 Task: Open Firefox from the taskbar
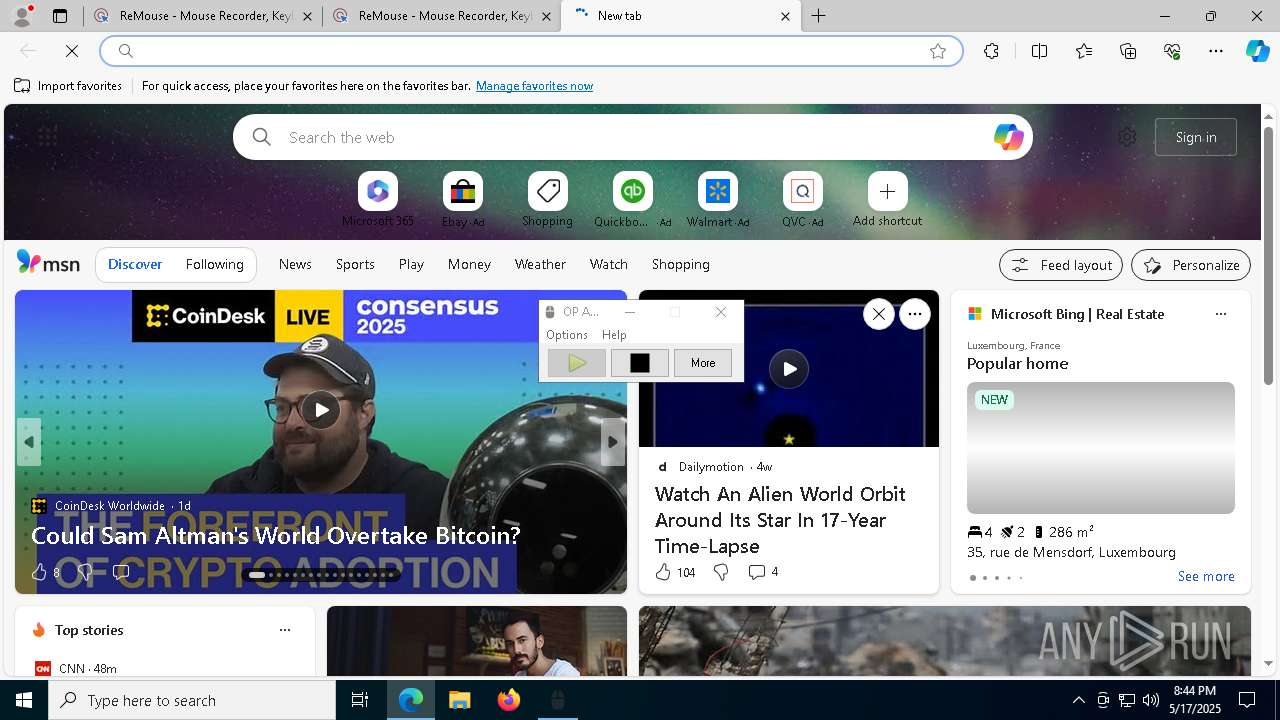(509, 700)
